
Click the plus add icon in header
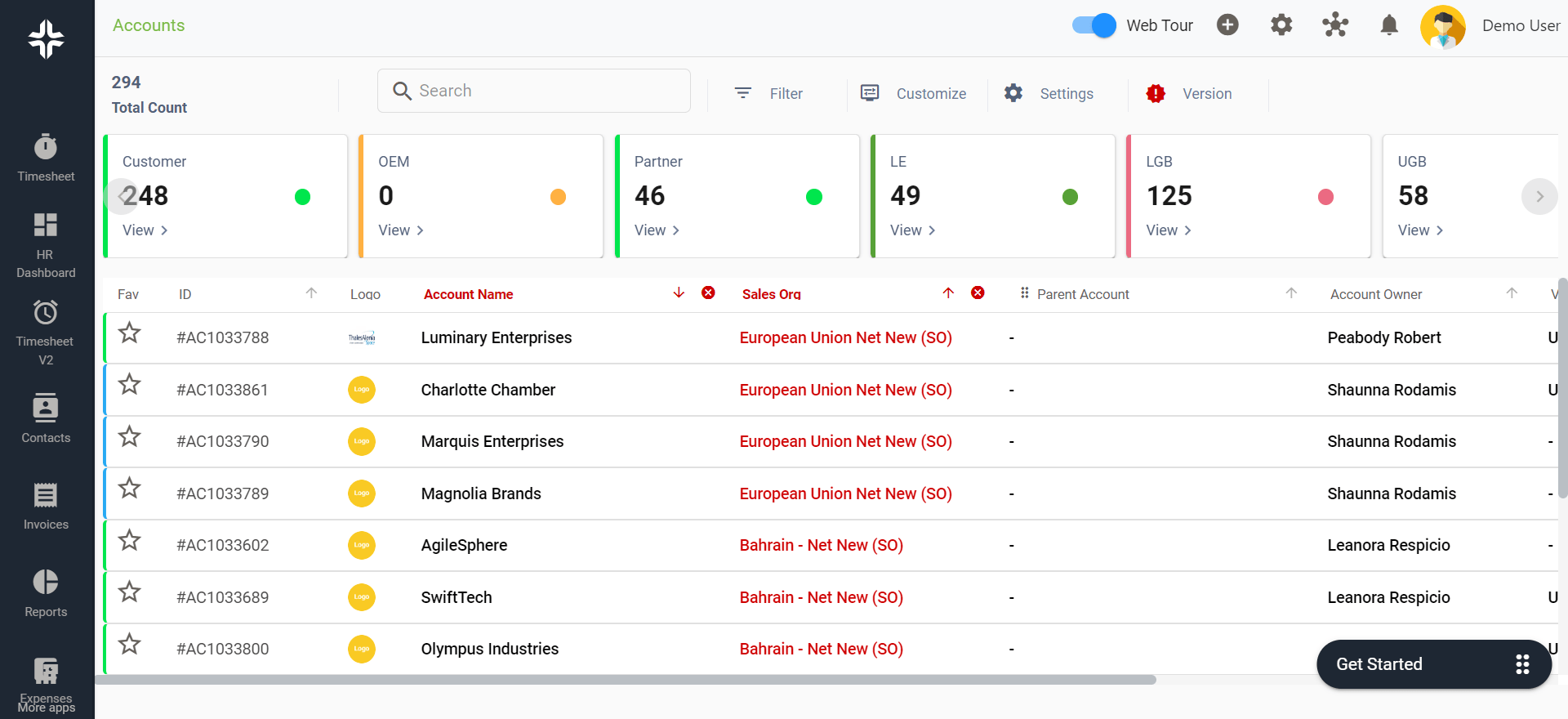(1227, 25)
